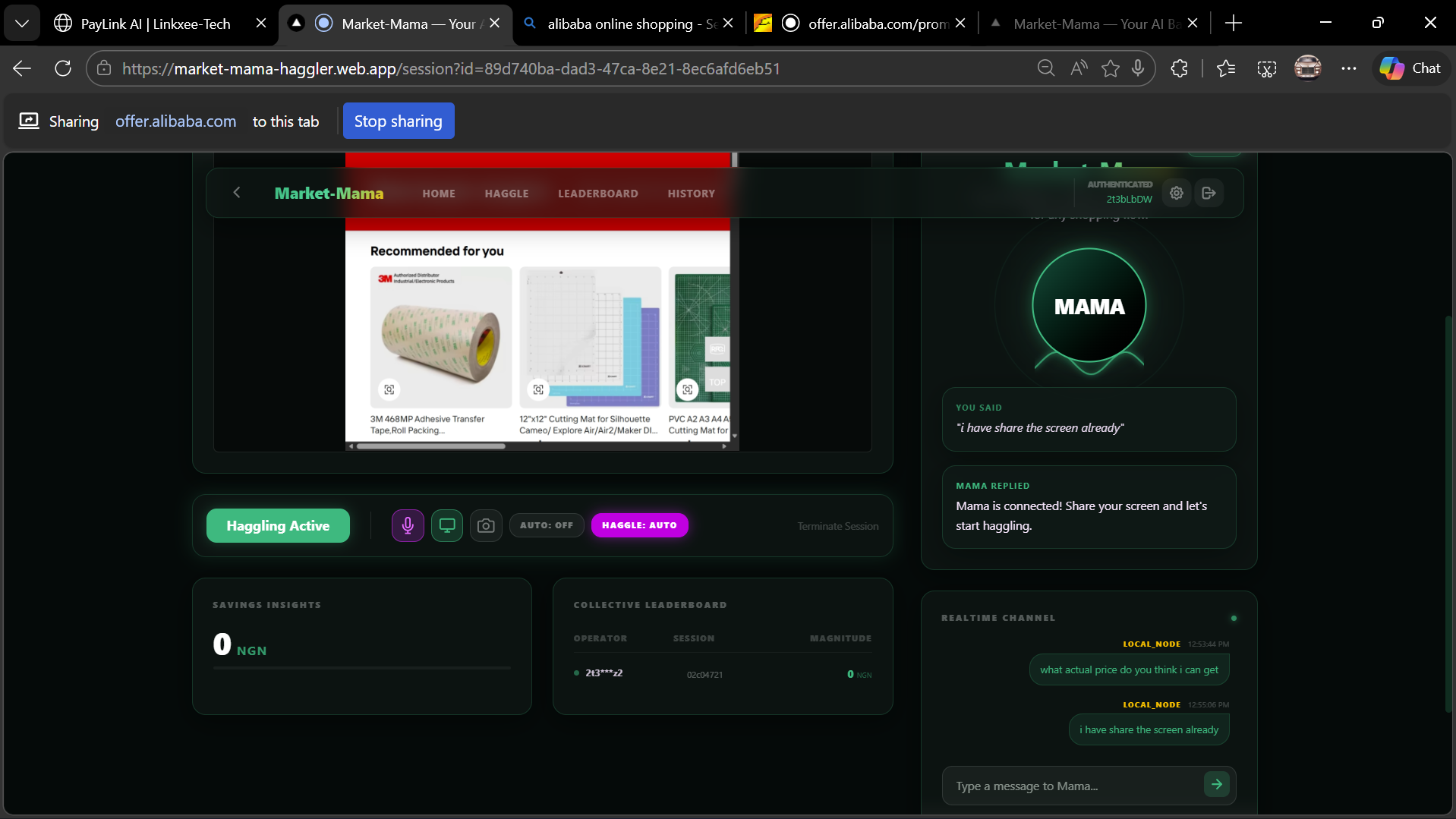The height and width of the screenshot is (819, 1456).
Task: Click the Market-Mama logo text
Action: (x=329, y=193)
